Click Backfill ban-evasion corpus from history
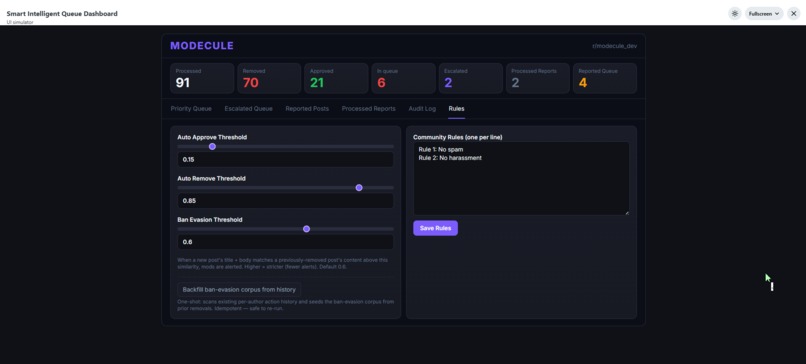 239,289
